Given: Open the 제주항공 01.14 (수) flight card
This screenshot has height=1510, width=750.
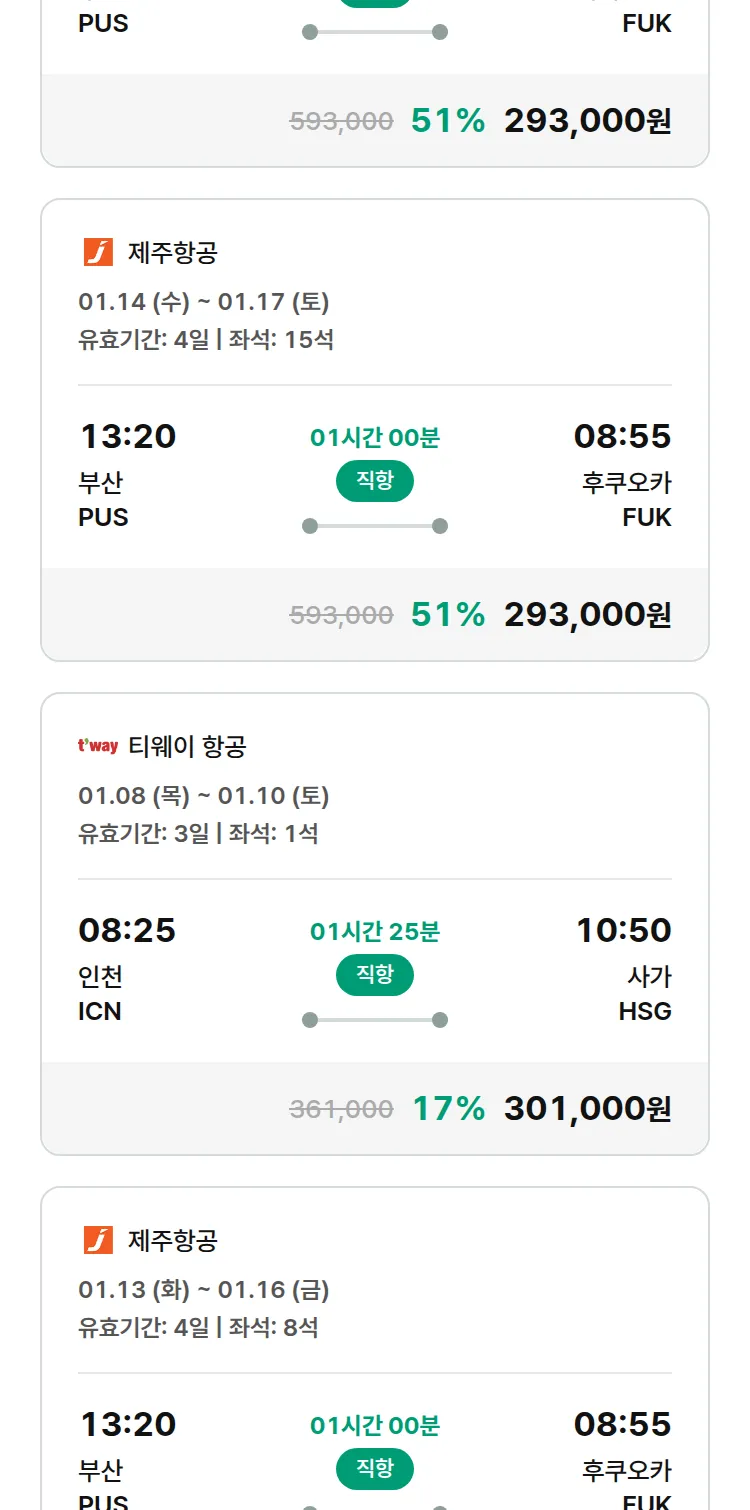Looking at the screenshot, I should (172, 253).
